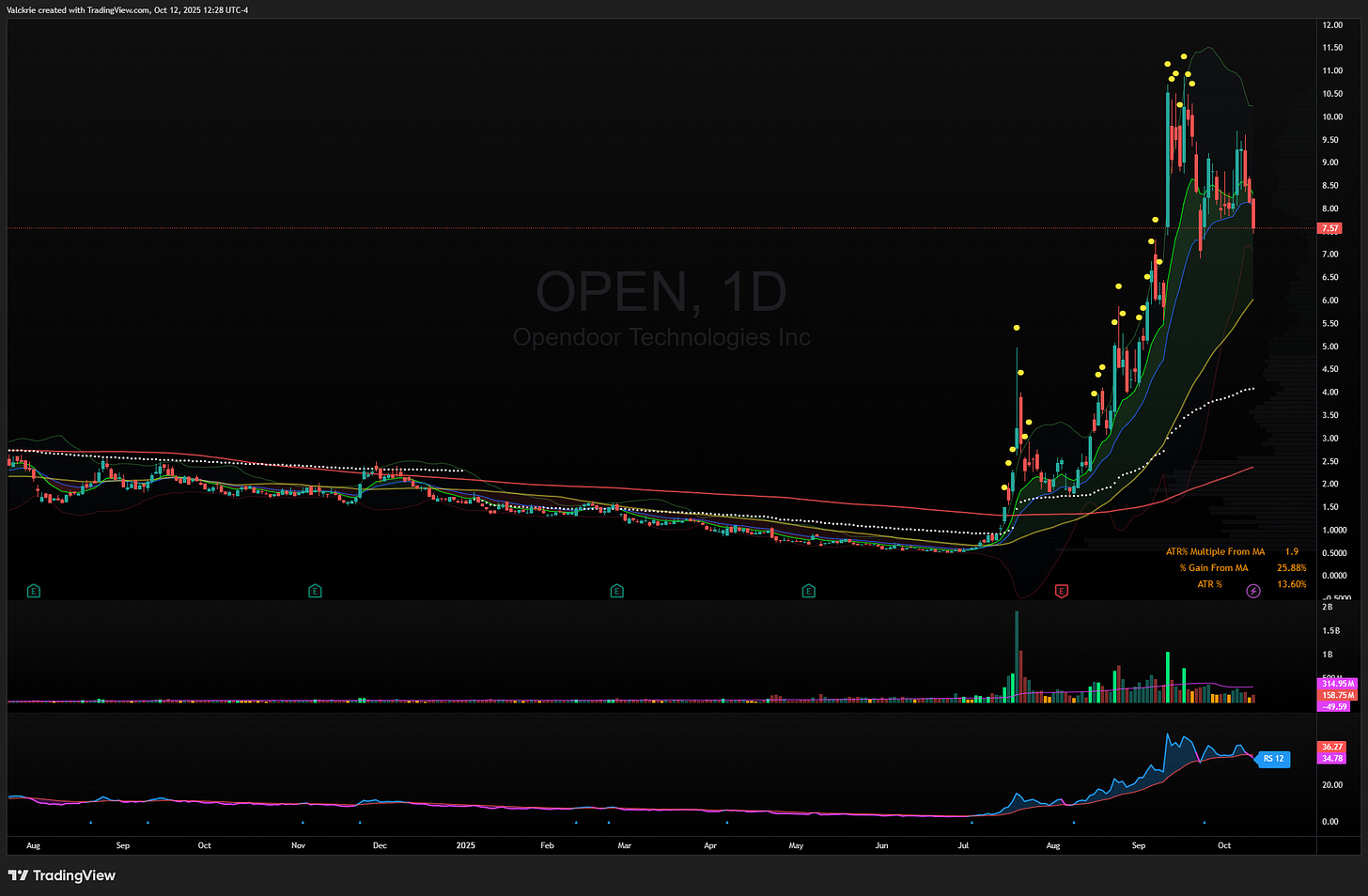Click the 8.00 price axis label

[1330, 209]
